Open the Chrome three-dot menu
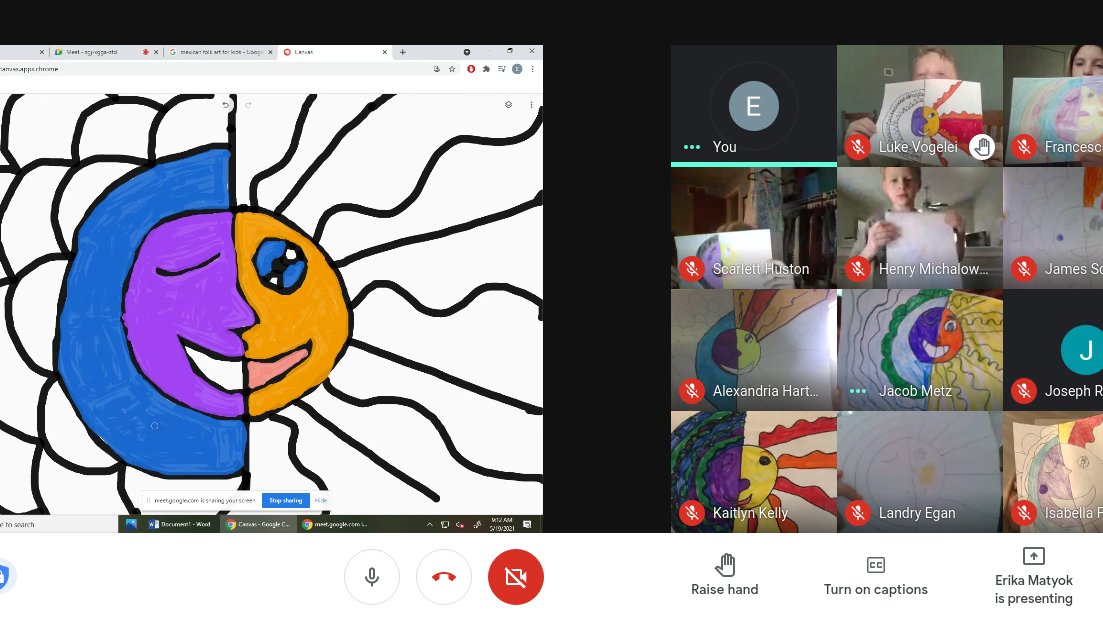Screen dimensions: 1103x621 (533, 69)
